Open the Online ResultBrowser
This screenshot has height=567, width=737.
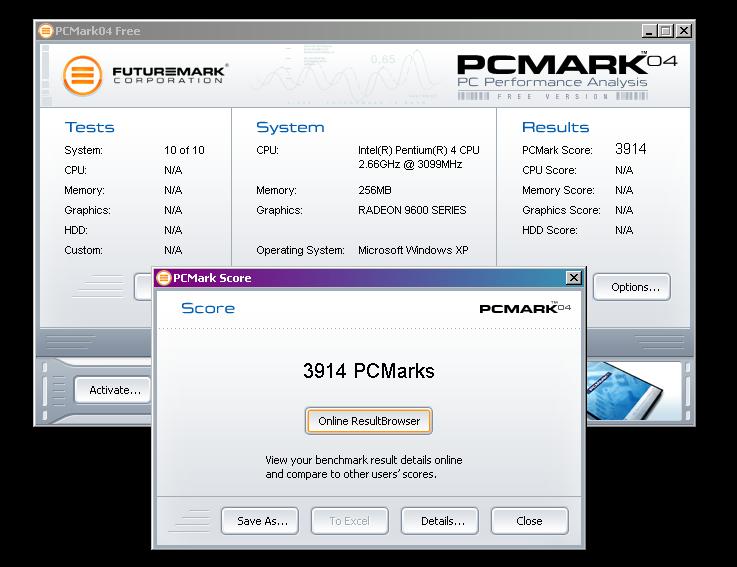(x=368, y=421)
